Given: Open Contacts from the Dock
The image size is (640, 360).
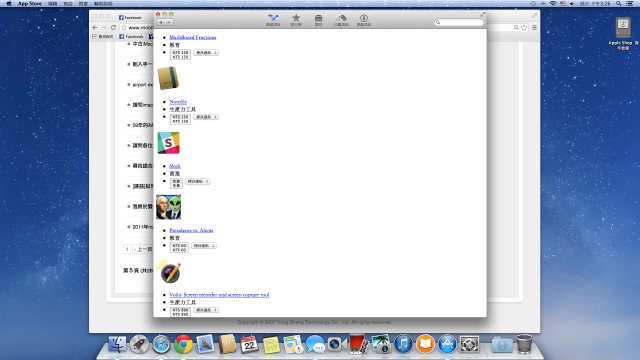Looking at the screenshot, I should tap(227, 344).
